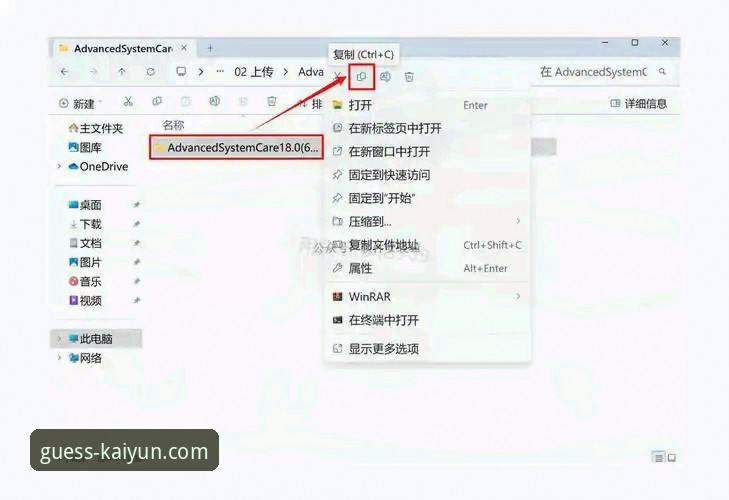The width and height of the screenshot is (729, 500).
Task: Click the Rename icon in Explorer toolbar
Action: point(214,101)
